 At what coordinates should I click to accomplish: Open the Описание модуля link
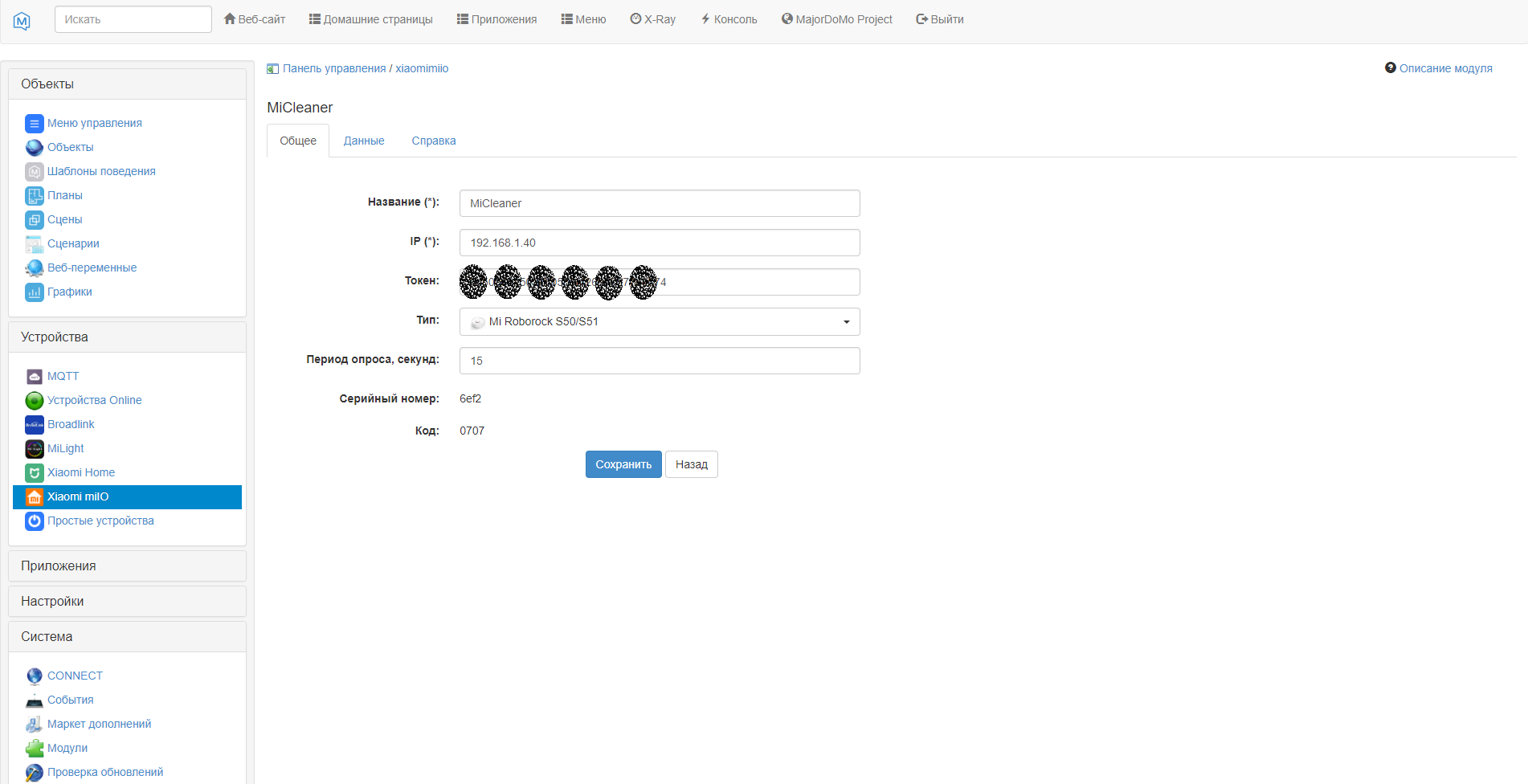point(1446,69)
